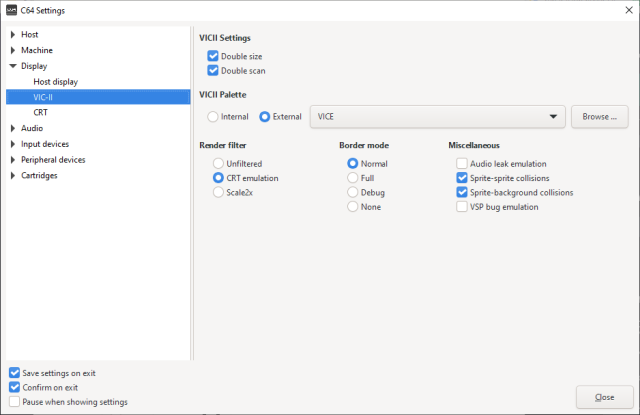This screenshot has height=415, width=640.
Task: Close the settings dialog with Close button
Action: point(604,397)
